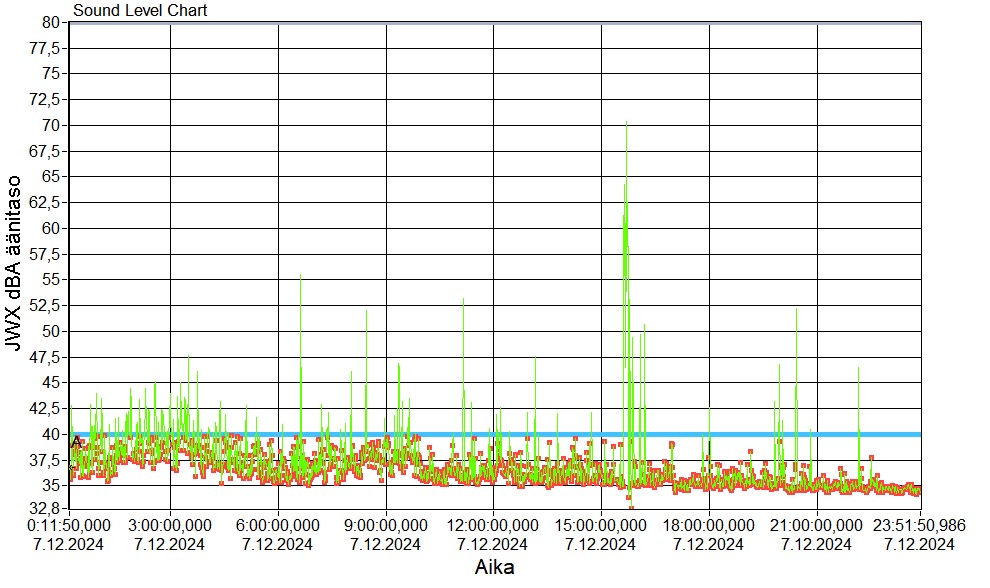Click the 32,8 minimum y-axis value
990x588 pixels.
tap(48, 509)
